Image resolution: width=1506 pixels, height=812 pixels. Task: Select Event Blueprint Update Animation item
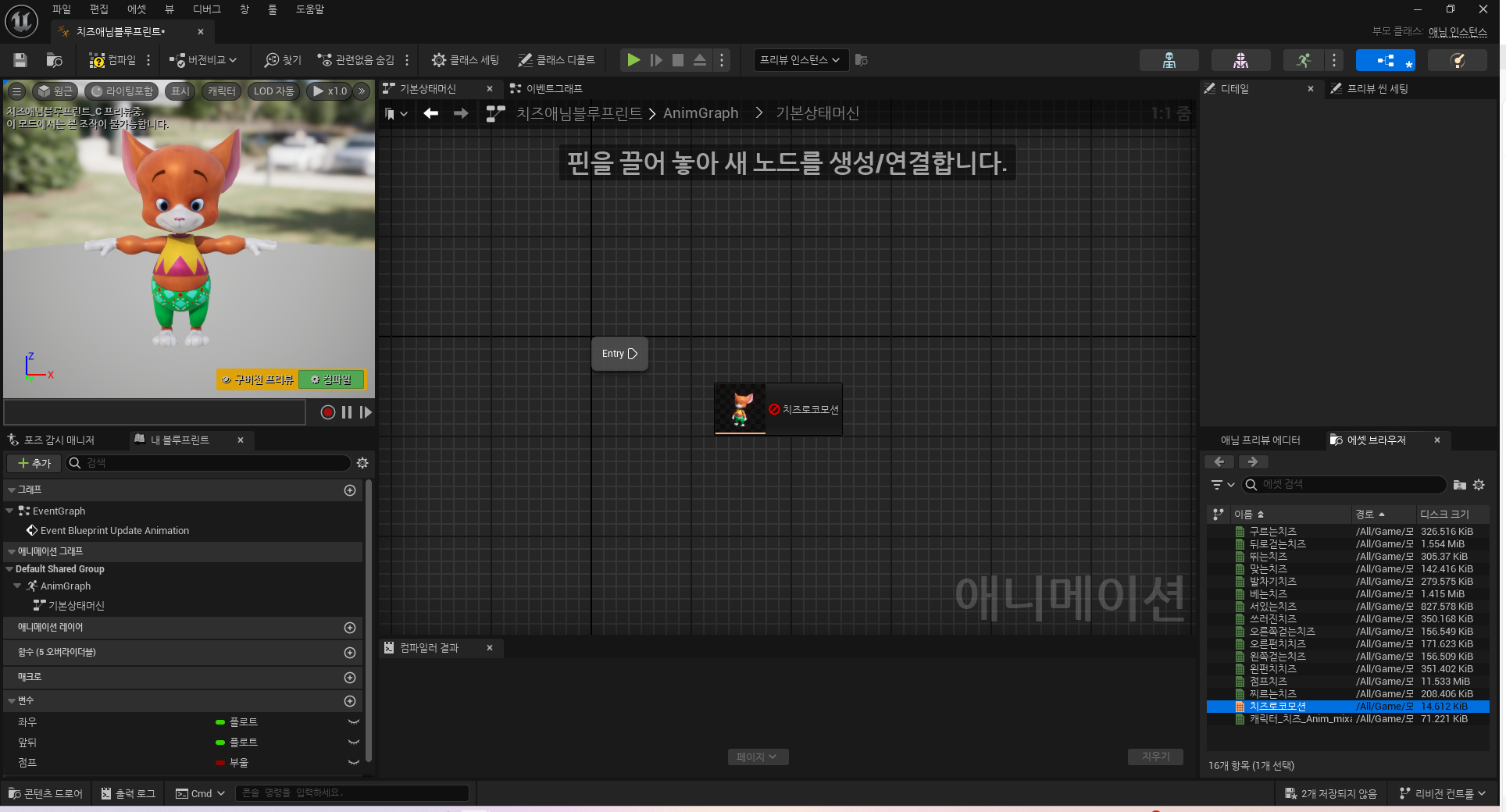click(115, 531)
